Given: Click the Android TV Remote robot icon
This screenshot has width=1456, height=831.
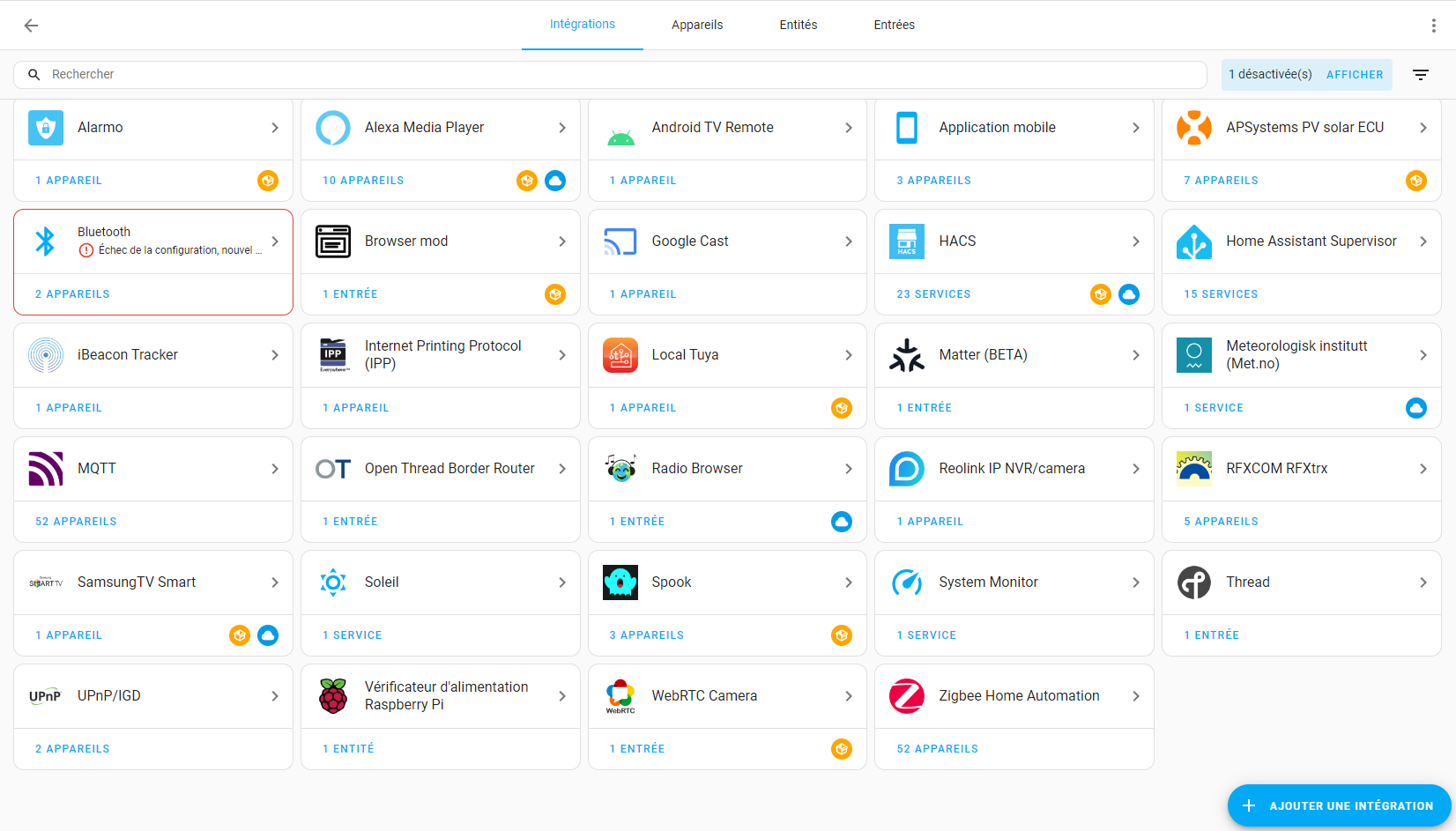Looking at the screenshot, I should point(620,137).
